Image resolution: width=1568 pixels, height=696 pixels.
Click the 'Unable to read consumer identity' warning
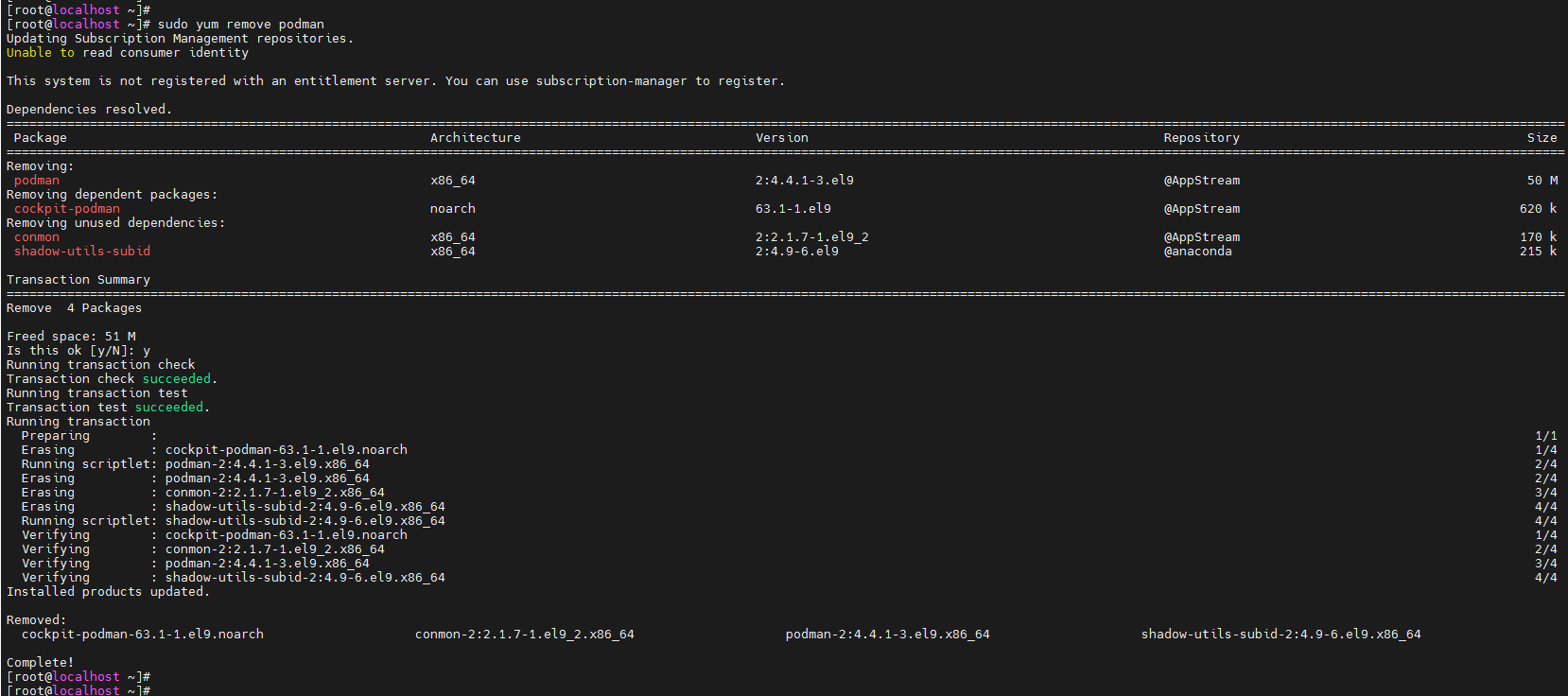(127, 53)
